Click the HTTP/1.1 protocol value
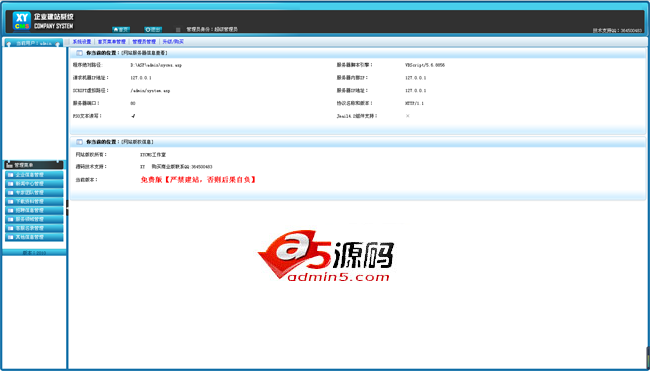Image resolution: width=650 pixels, height=371 pixels. (x=415, y=103)
